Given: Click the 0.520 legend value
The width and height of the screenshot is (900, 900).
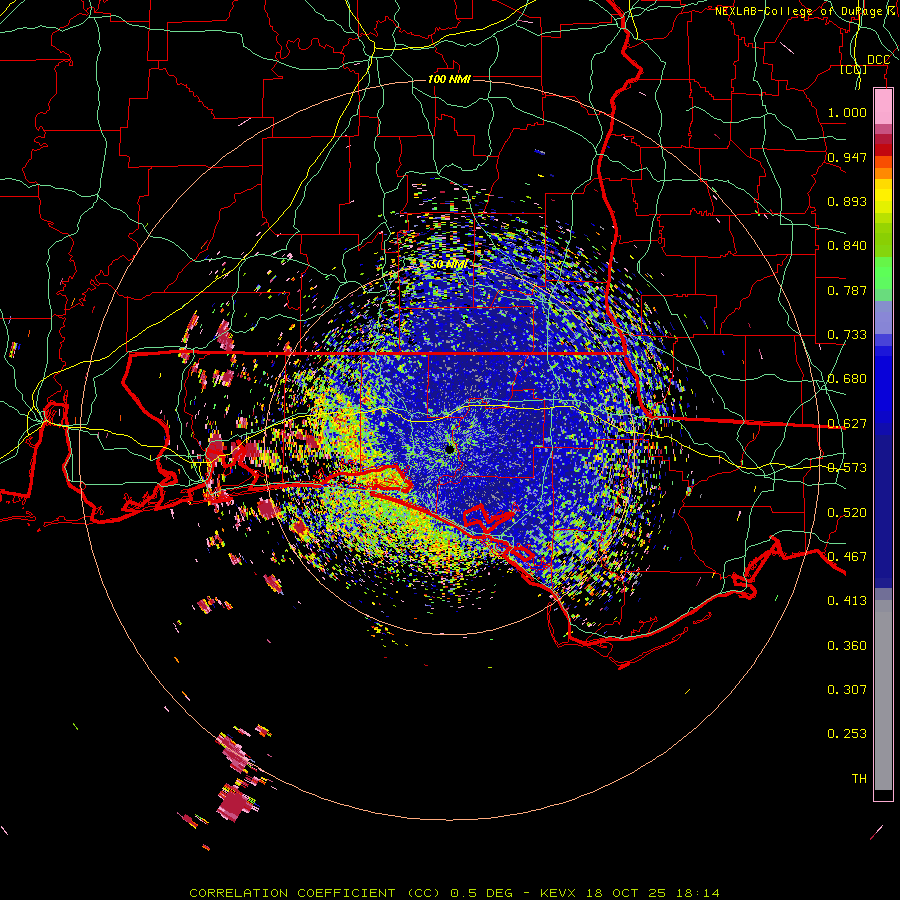Looking at the screenshot, I should tap(847, 513).
